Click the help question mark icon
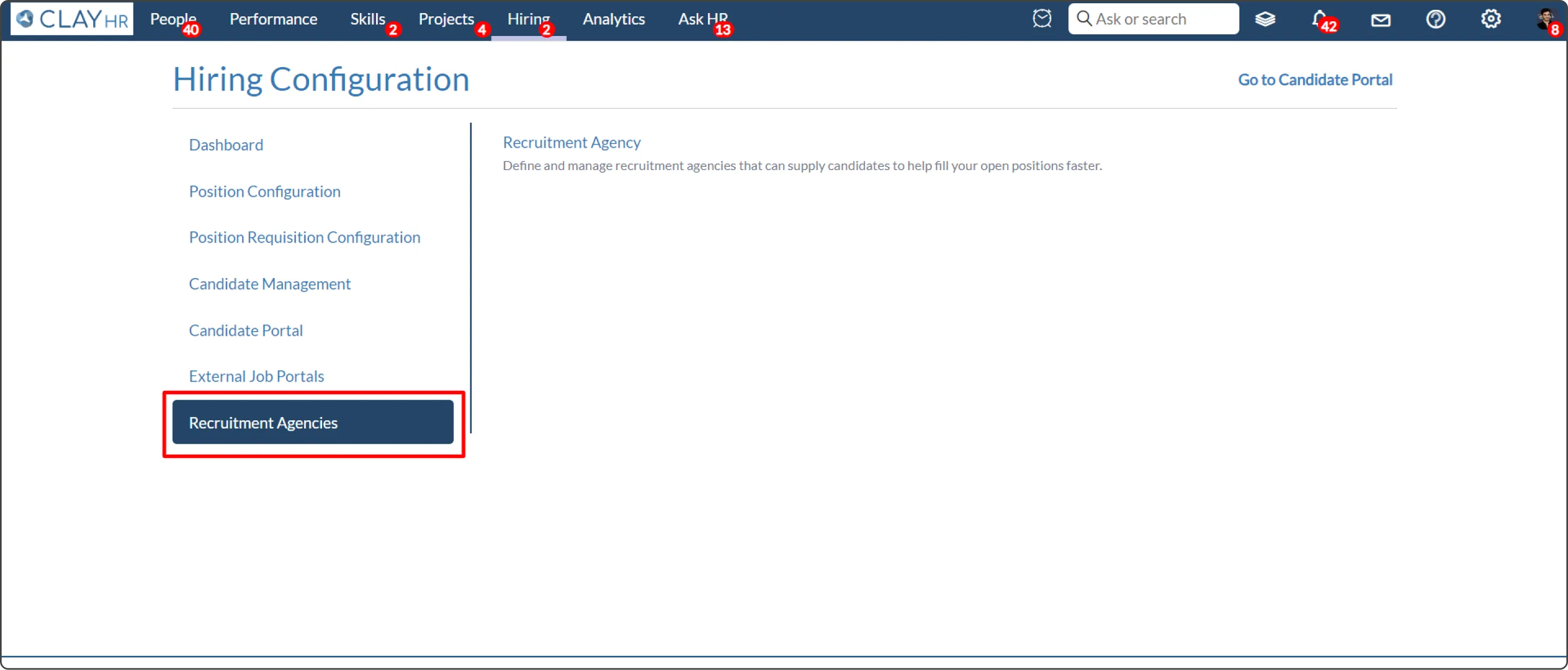 [1434, 20]
